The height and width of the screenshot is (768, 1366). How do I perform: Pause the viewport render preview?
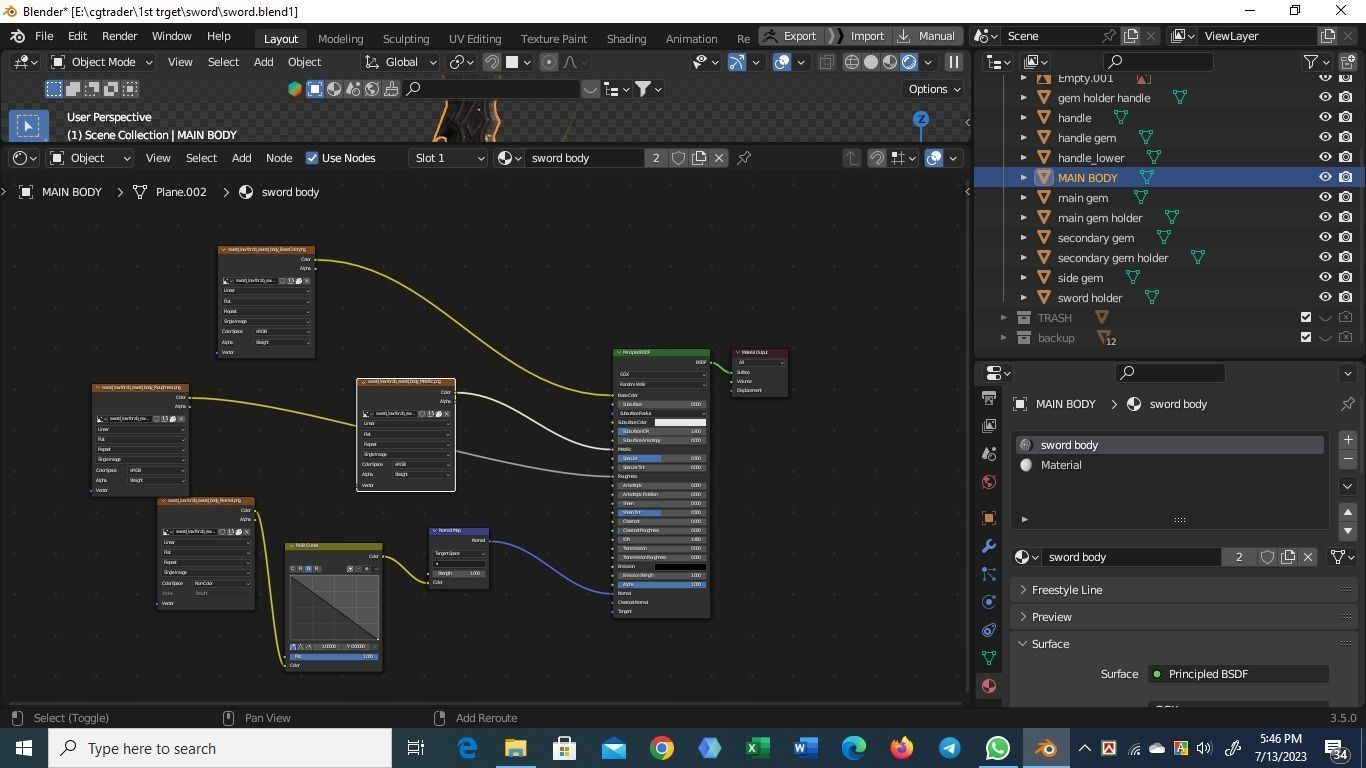(954, 62)
